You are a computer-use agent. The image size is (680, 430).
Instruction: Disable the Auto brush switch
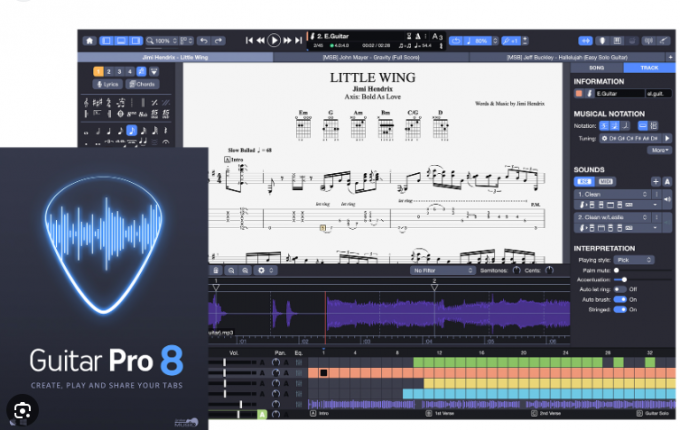tap(621, 299)
